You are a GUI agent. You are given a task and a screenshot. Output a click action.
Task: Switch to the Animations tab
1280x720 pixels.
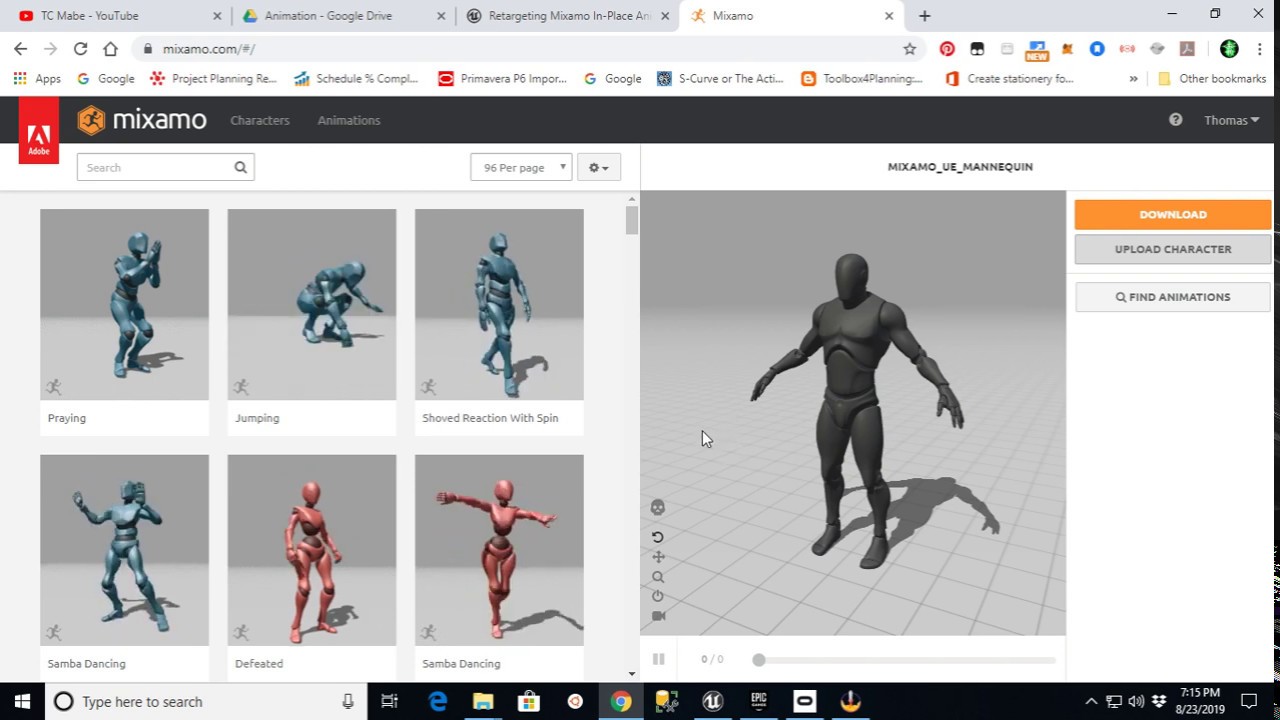[x=348, y=120]
